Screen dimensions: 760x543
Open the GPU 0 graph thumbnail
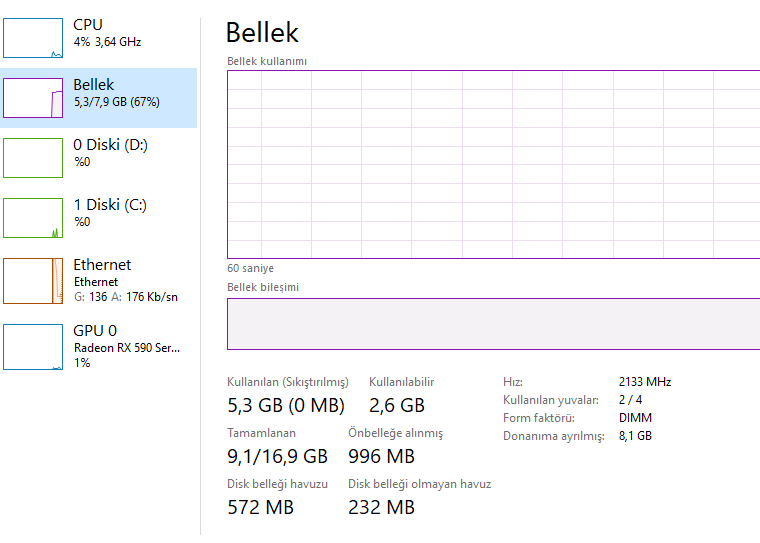33,346
